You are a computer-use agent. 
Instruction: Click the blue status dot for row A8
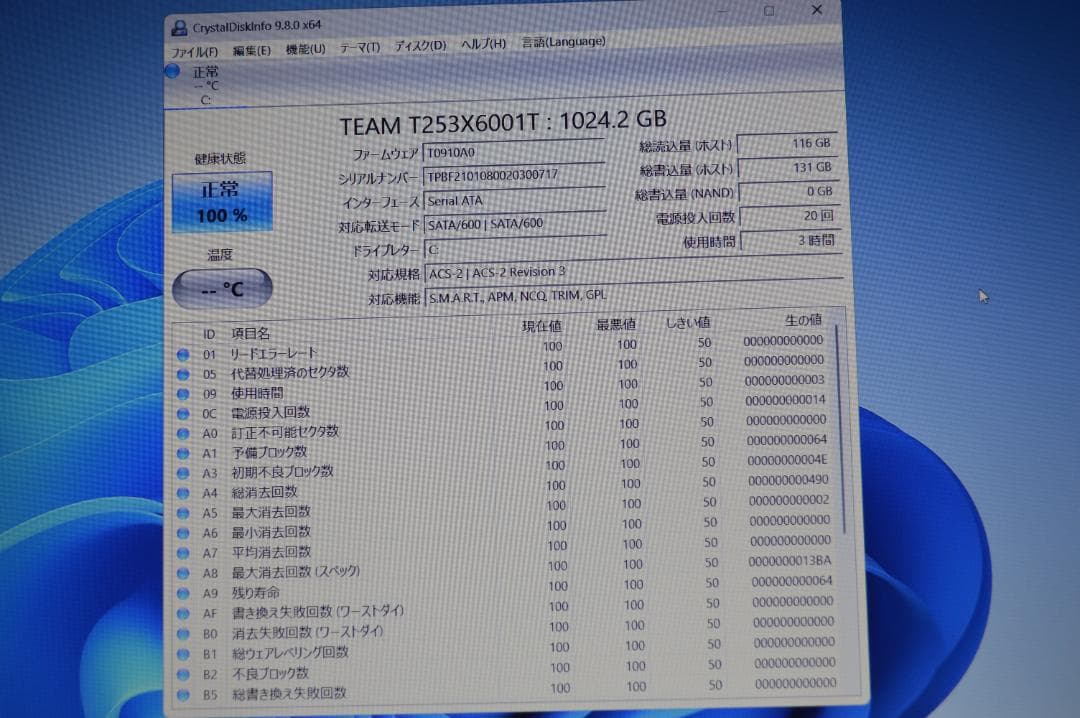(183, 573)
